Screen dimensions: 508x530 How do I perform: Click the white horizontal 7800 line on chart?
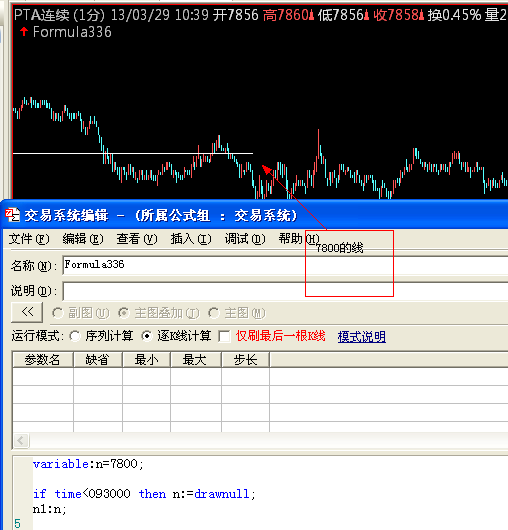(133, 153)
